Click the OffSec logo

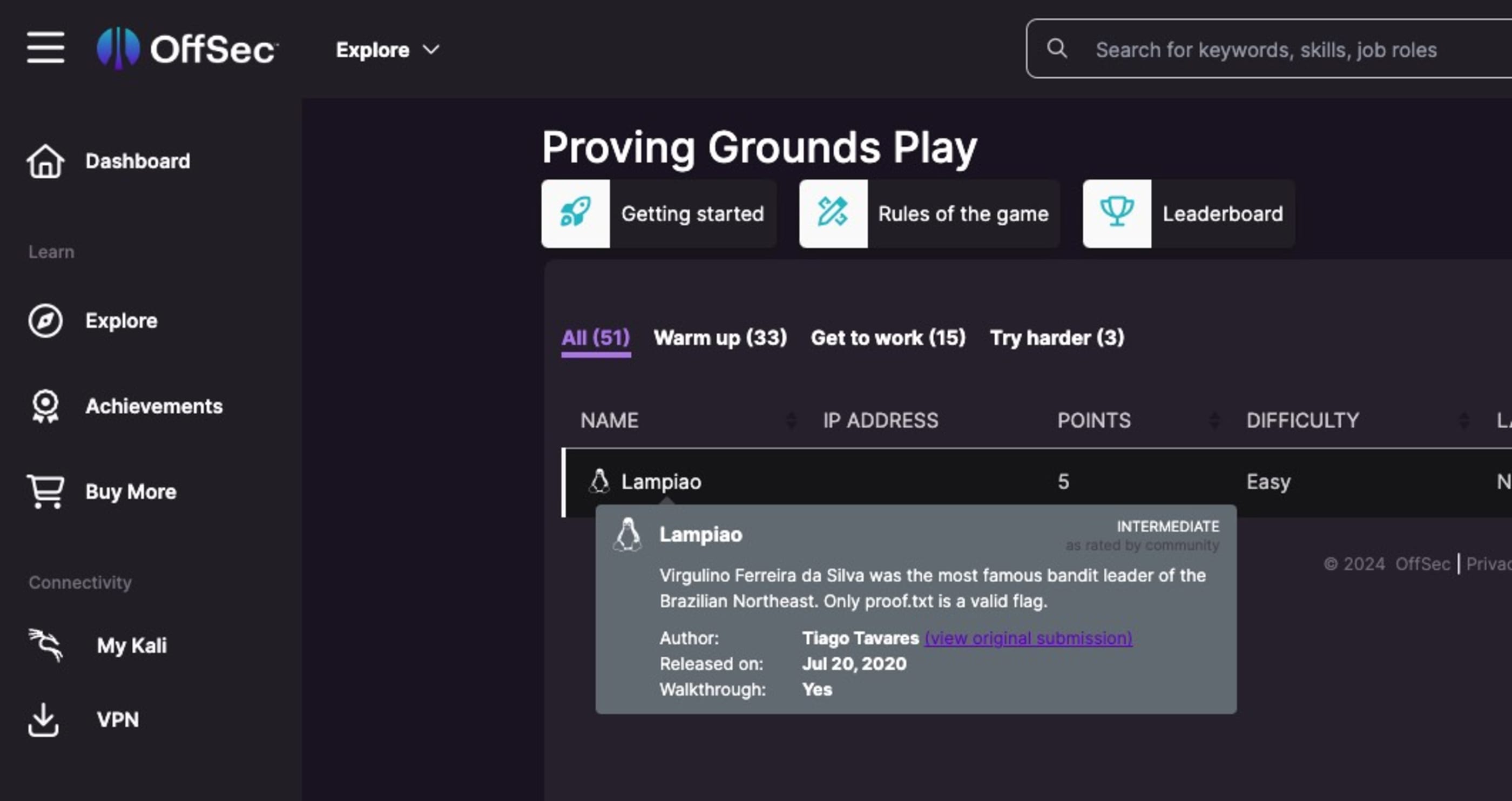pyautogui.click(x=187, y=48)
